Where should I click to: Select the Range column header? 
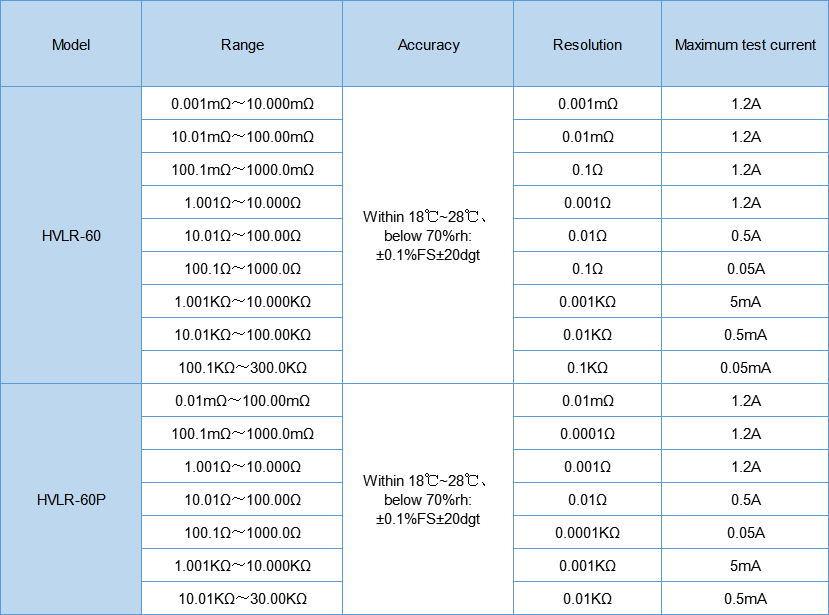pyautogui.click(x=242, y=45)
